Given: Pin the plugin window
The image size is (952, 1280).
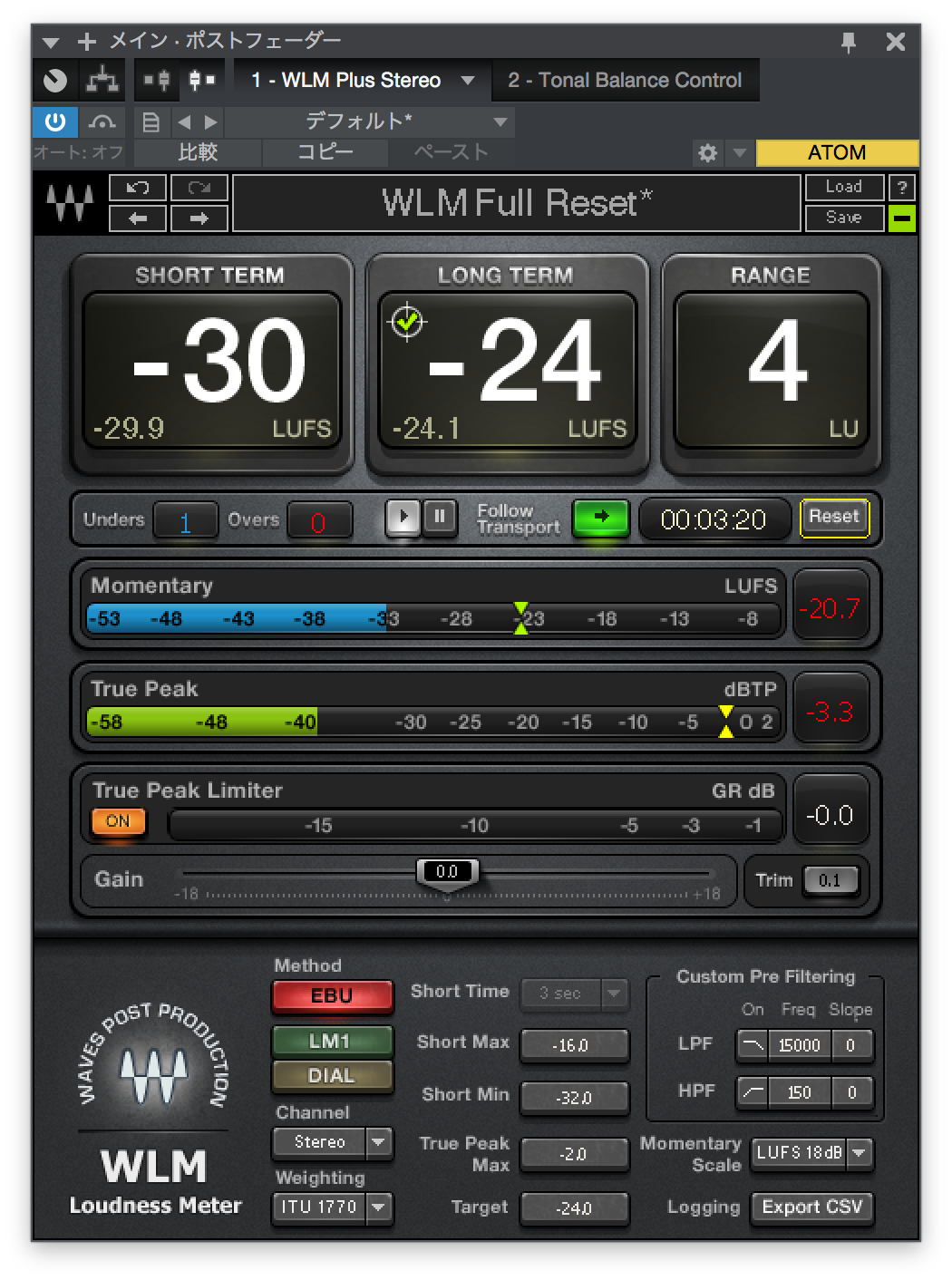Looking at the screenshot, I should [849, 42].
